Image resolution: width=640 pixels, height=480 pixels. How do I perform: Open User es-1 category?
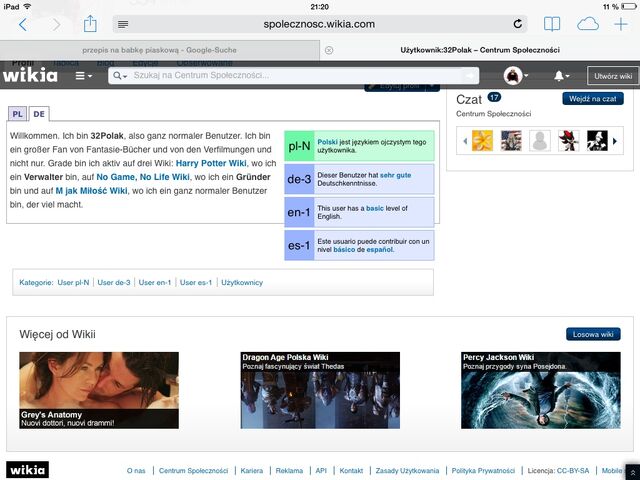click(x=196, y=282)
